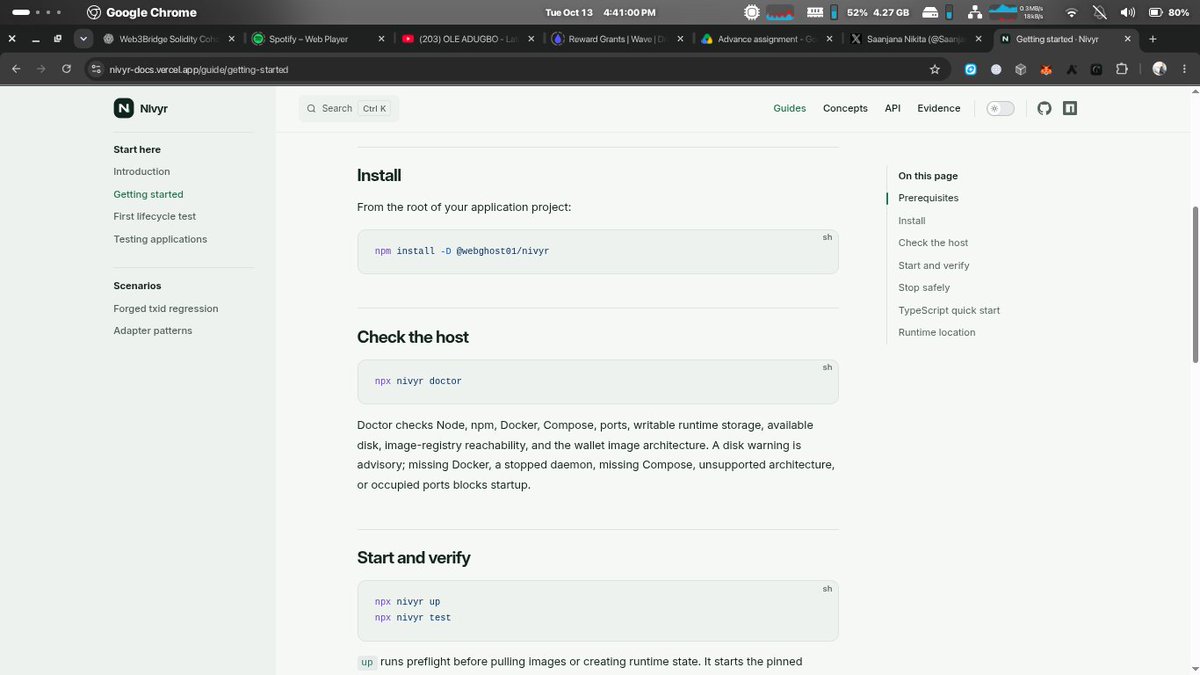Image resolution: width=1200 pixels, height=675 pixels.
Task: Jump to Install in On this page
Action: pos(912,220)
